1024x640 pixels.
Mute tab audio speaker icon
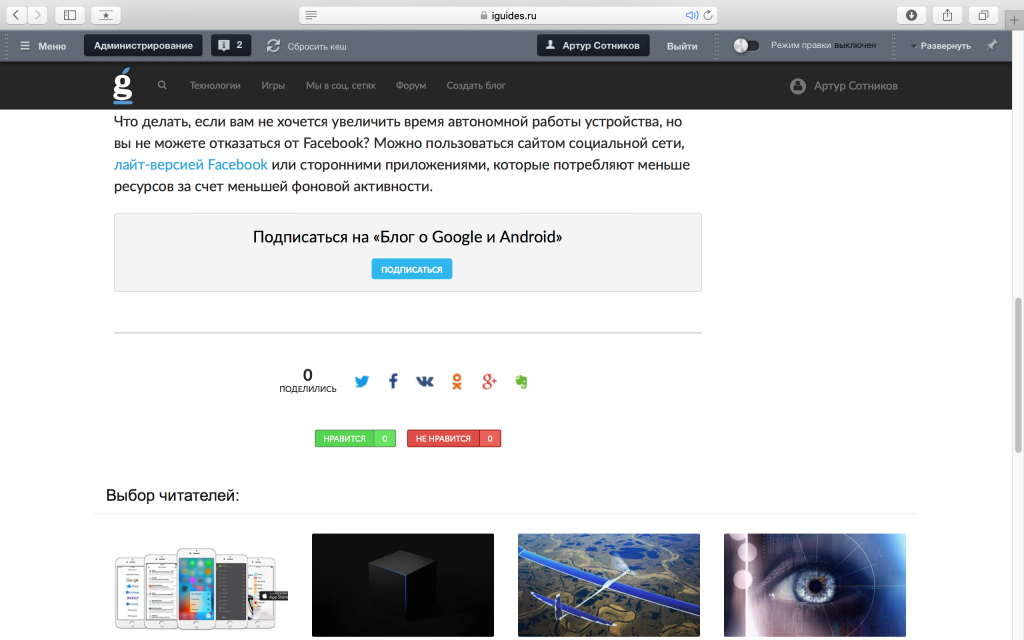click(691, 15)
